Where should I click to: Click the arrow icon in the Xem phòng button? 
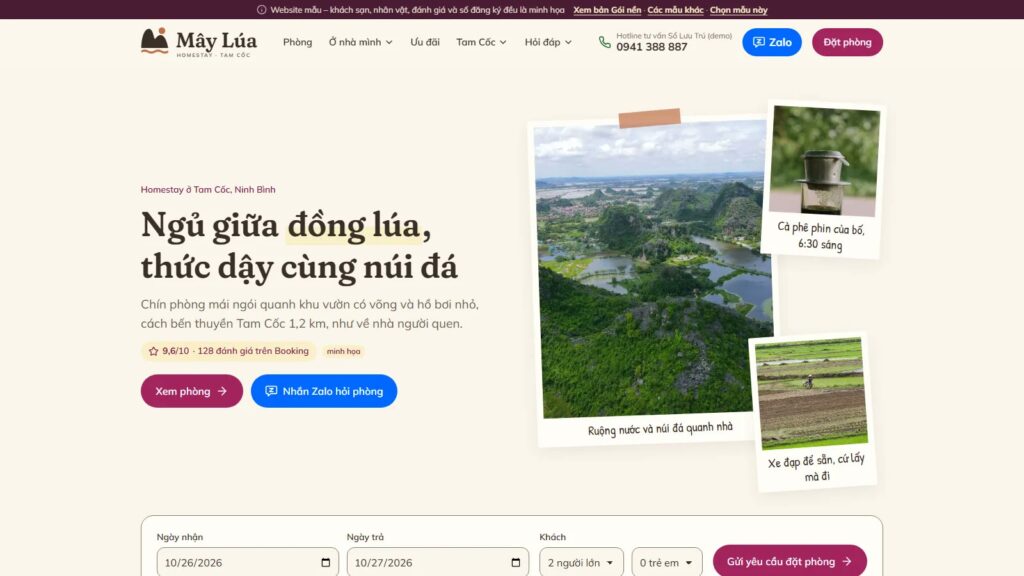[x=222, y=391]
